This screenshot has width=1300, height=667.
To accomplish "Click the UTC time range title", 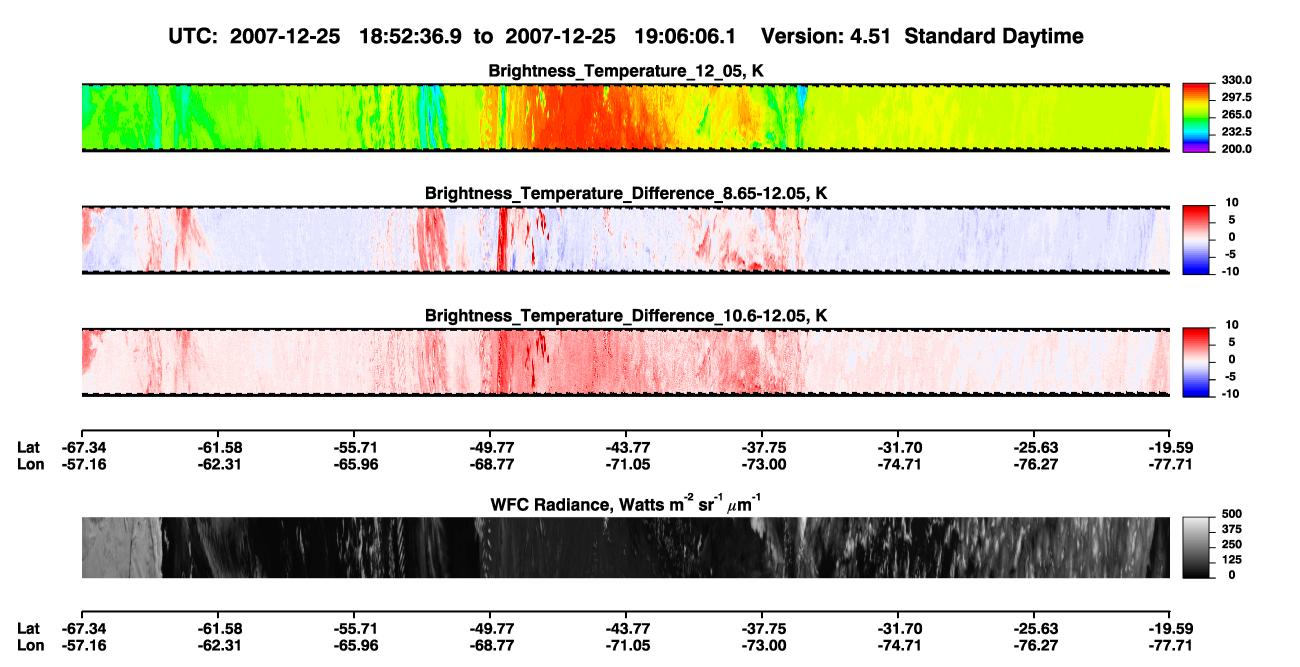I will pyautogui.click(x=627, y=36).
